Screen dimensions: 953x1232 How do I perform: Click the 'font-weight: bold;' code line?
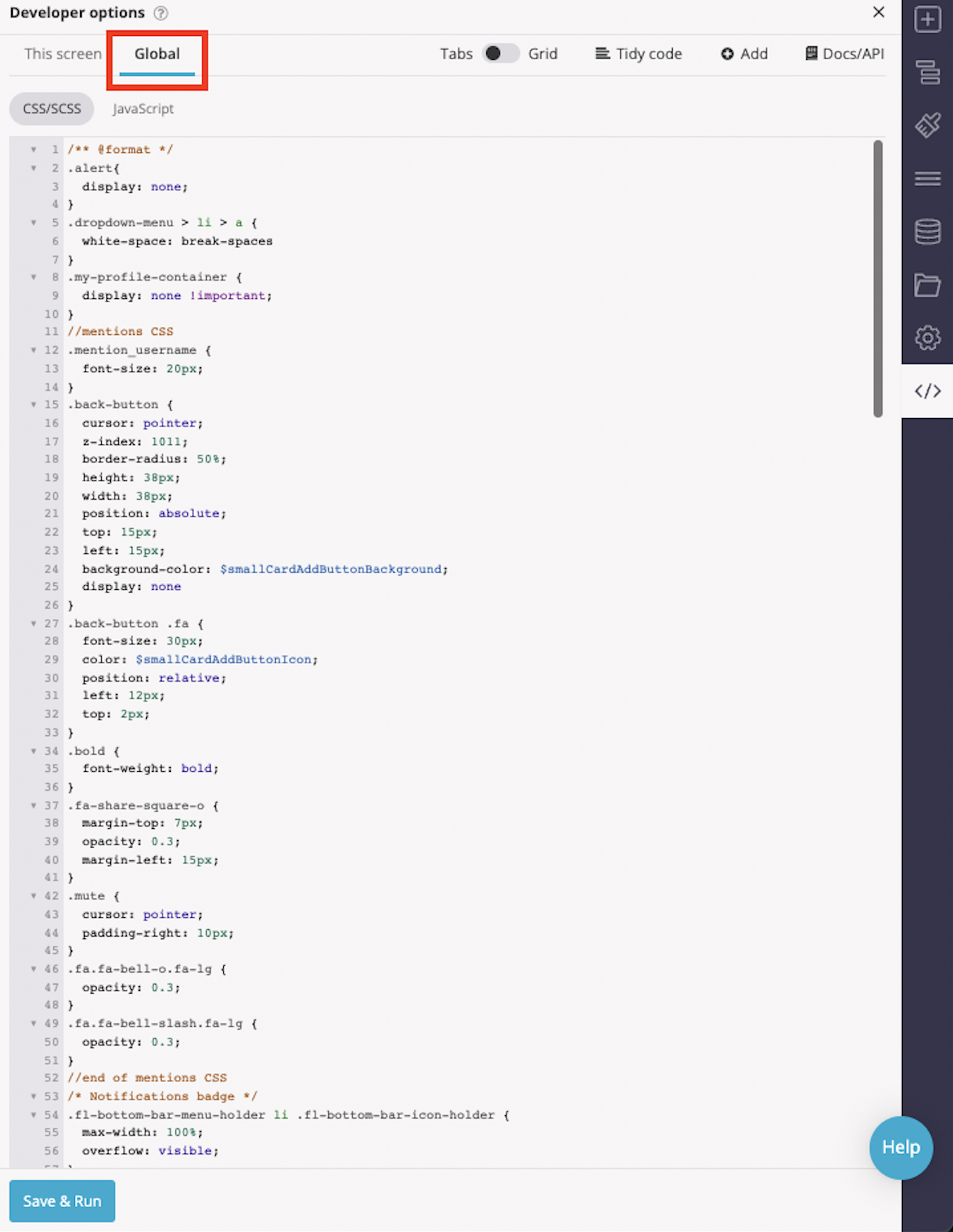pyautogui.click(x=150, y=769)
